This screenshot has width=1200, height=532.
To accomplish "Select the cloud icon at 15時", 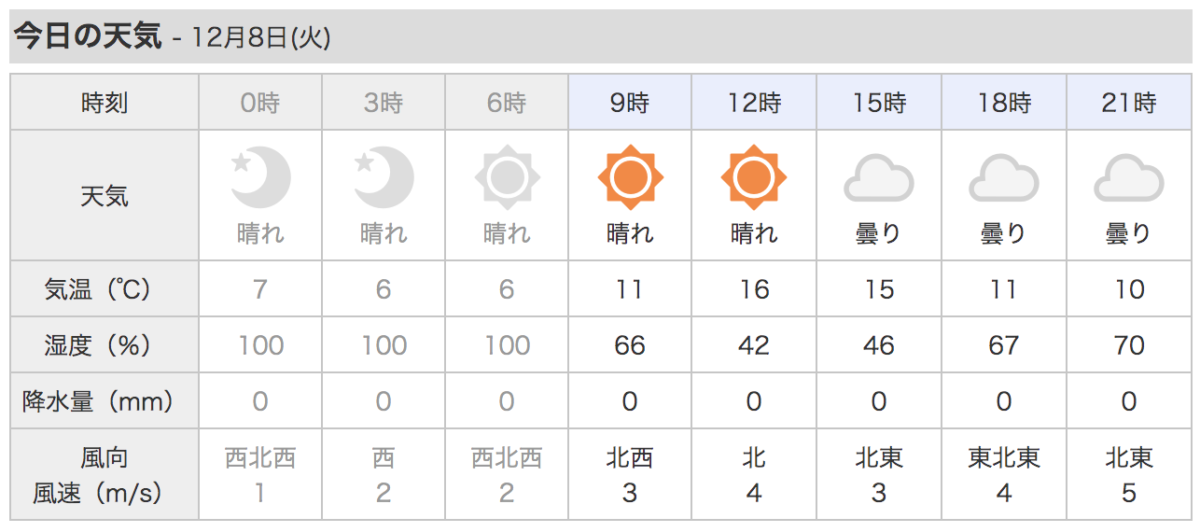I will click(879, 178).
